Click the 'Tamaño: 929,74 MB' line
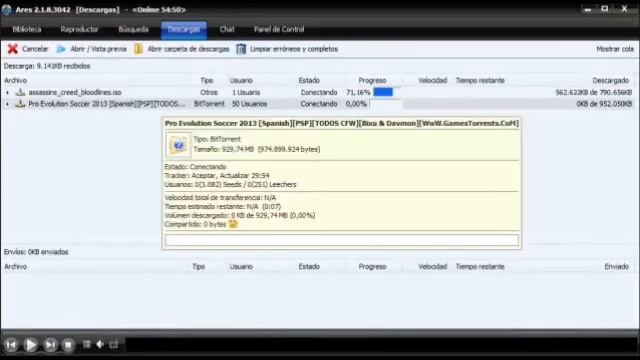The image size is (640, 360). pos(257,149)
